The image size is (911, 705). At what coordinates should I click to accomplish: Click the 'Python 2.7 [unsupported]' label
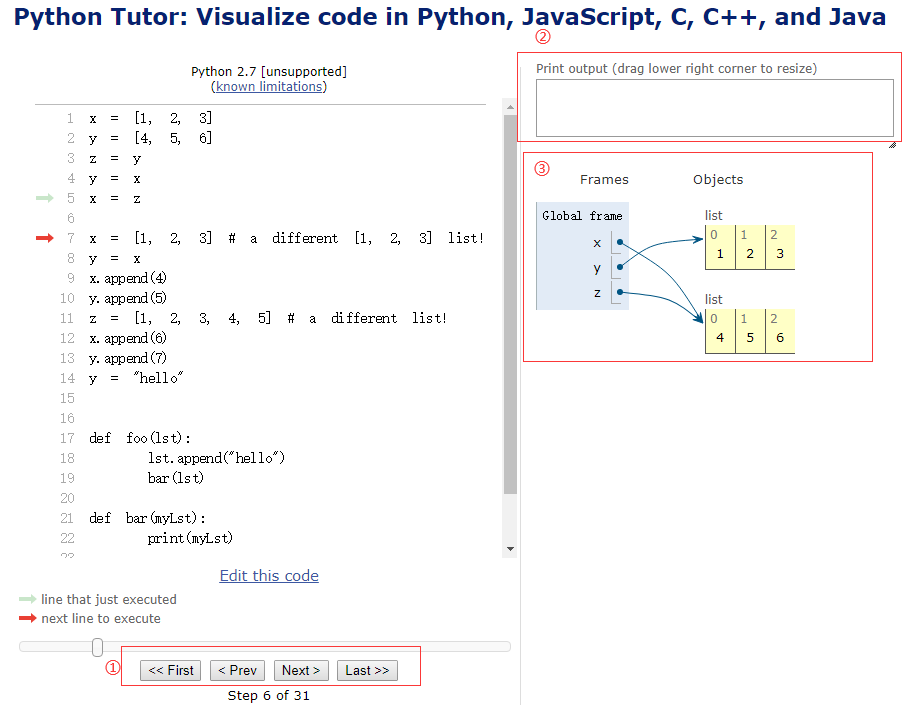tap(269, 71)
